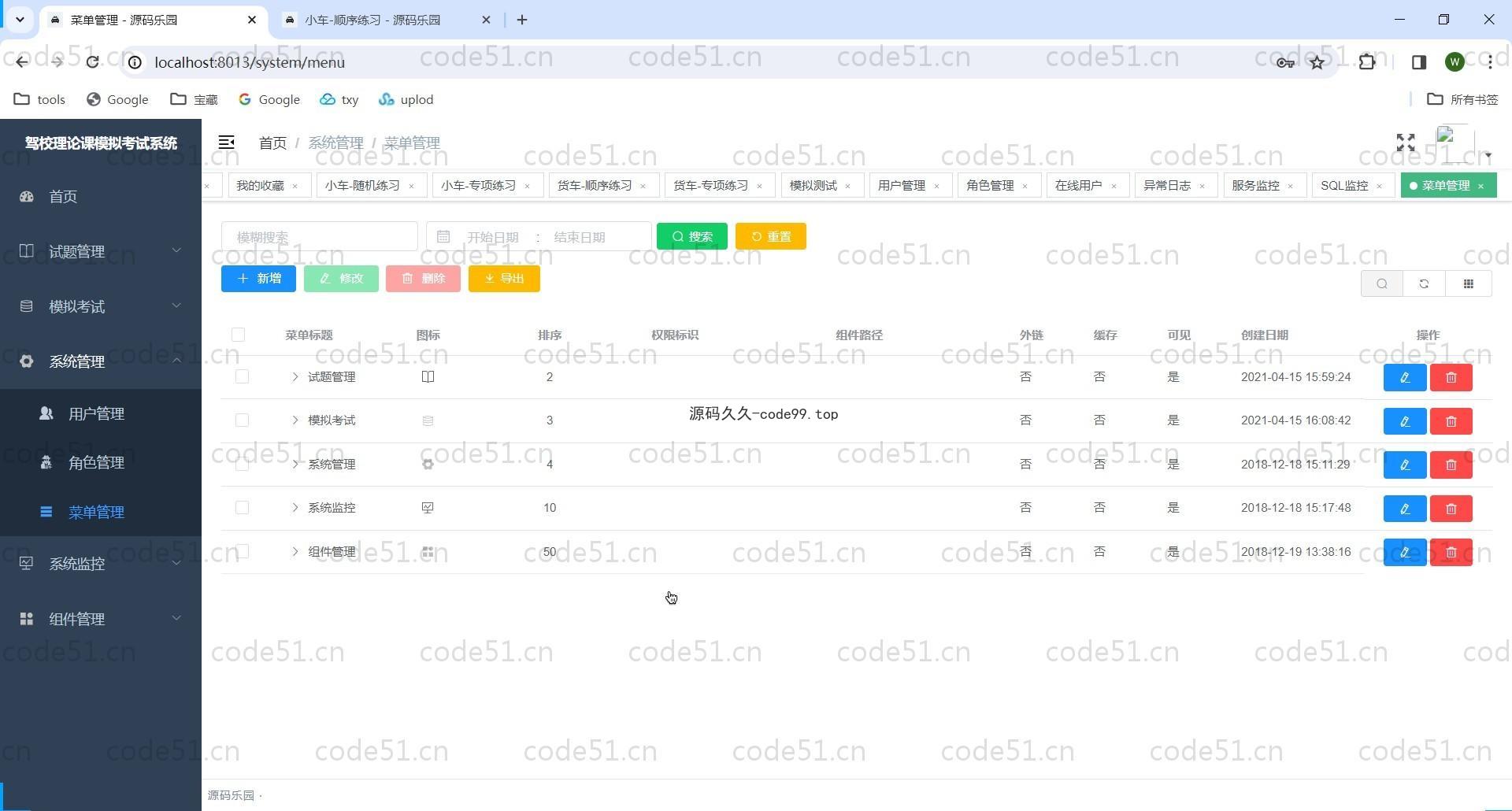Open saved passwords key icon
The image size is (1512, 811).
click(1285, 62)
